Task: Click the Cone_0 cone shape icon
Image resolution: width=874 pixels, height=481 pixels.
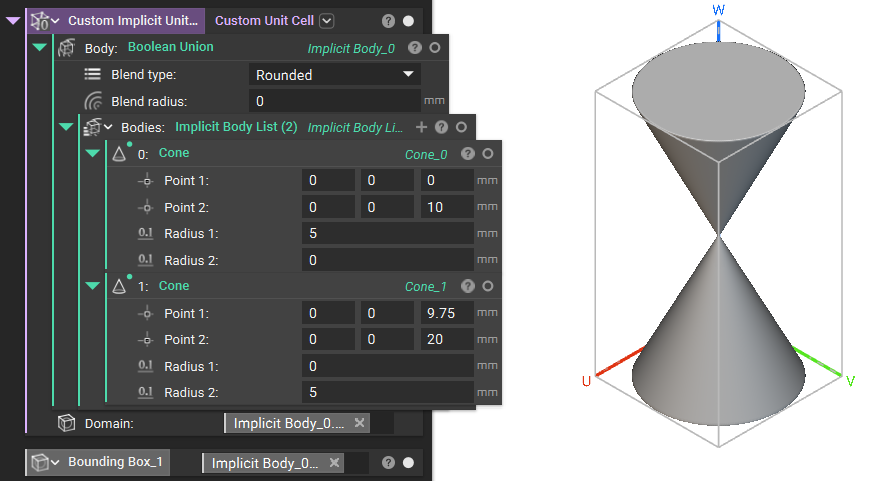Action: [x=119, y=153]
